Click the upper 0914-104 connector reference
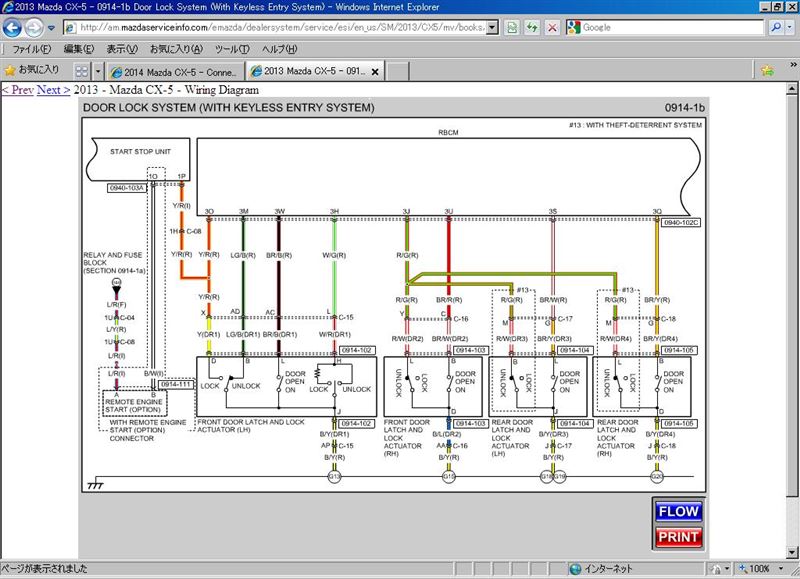The width and height of the screenshot is (800, 579). (x=575, y=350)
